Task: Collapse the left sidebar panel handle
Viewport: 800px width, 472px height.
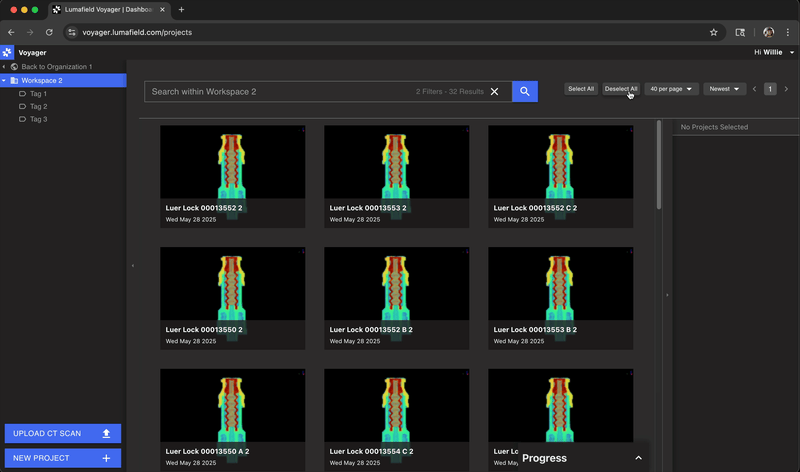Action: pos(132,266)
